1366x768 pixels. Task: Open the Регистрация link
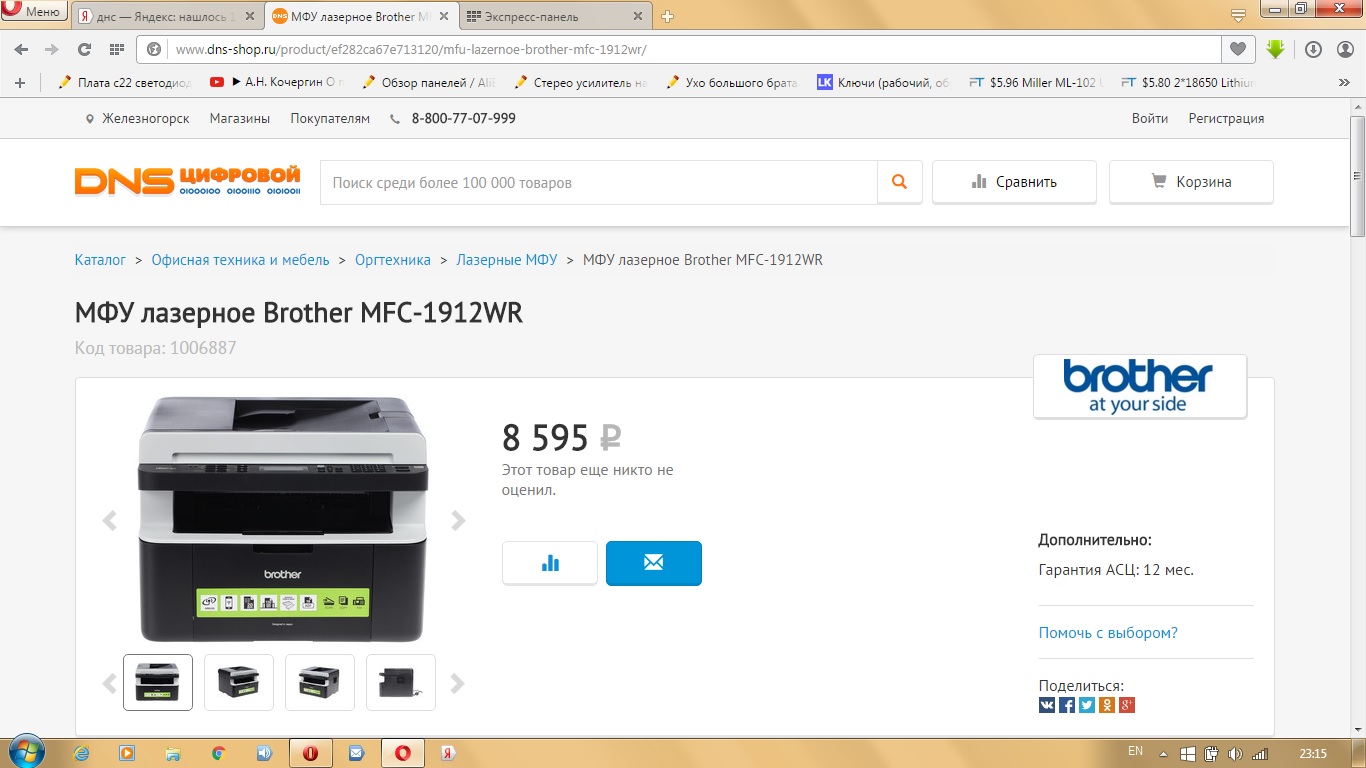click(1226, 118)
